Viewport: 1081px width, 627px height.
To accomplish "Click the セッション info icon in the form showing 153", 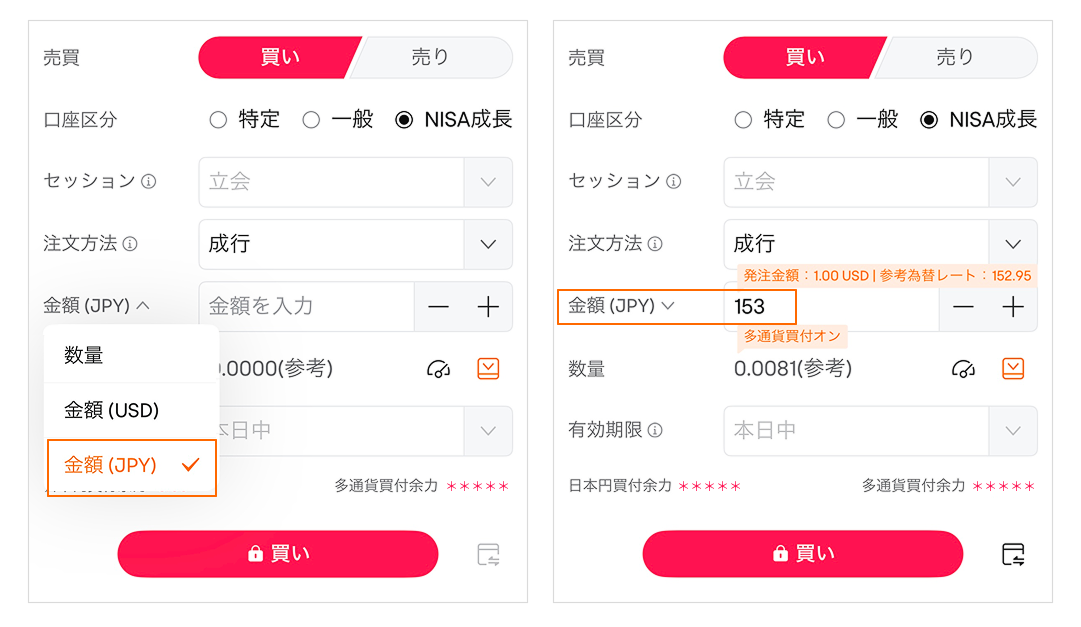I will tap(674, 182).
